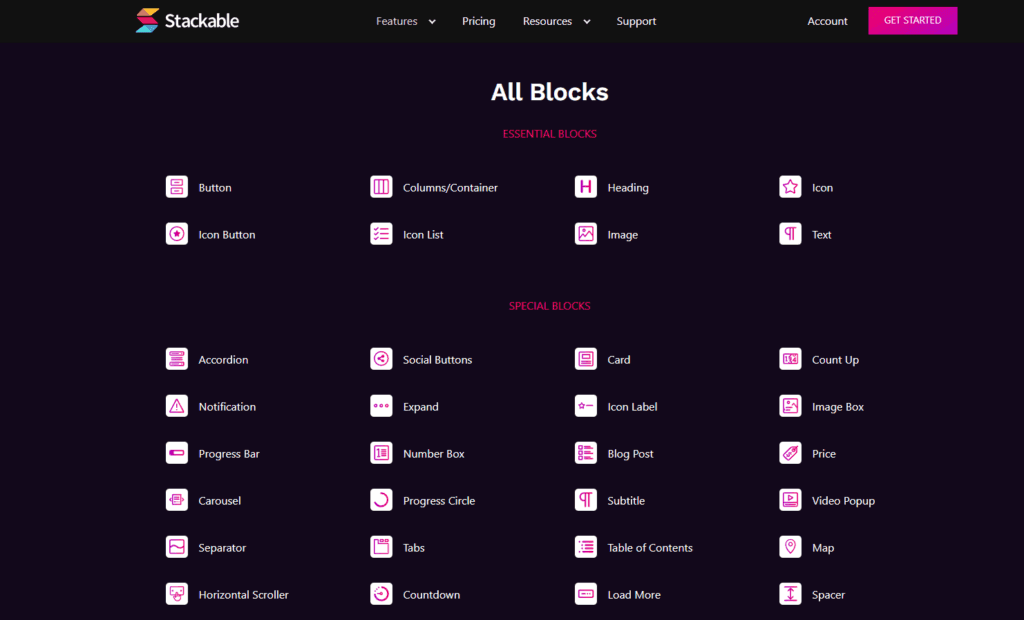Expand the Features dropdown arrow
Screen dimensions: 1024x620
click(x=432, y=22)
